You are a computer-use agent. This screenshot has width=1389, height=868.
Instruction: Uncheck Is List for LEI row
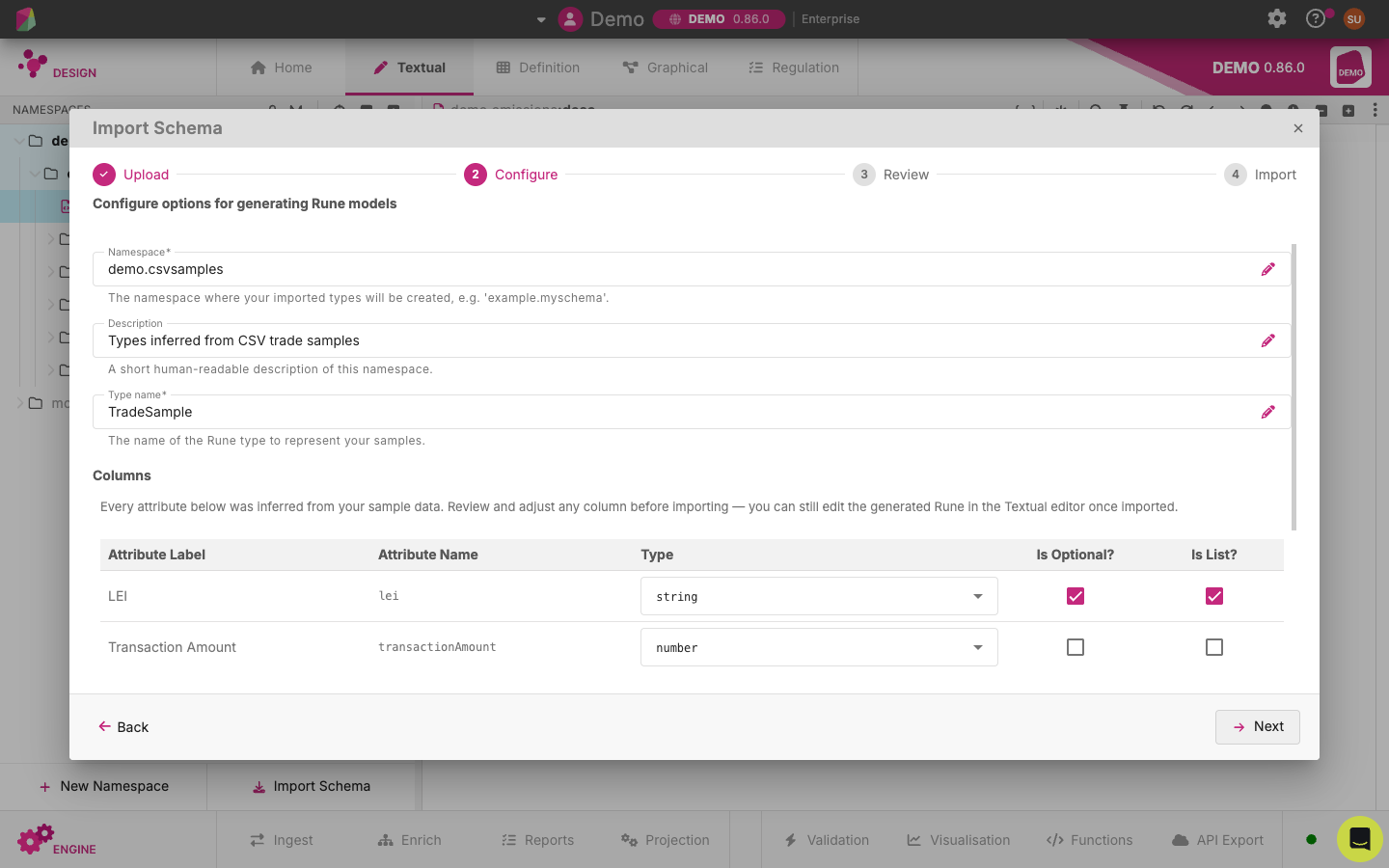pos(1214,596)
